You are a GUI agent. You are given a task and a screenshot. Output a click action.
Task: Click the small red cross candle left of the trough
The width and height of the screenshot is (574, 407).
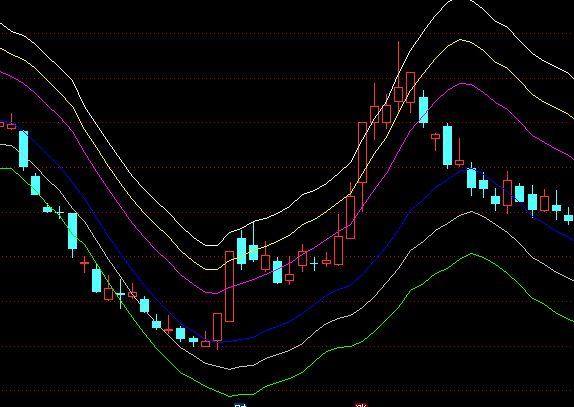168,328
